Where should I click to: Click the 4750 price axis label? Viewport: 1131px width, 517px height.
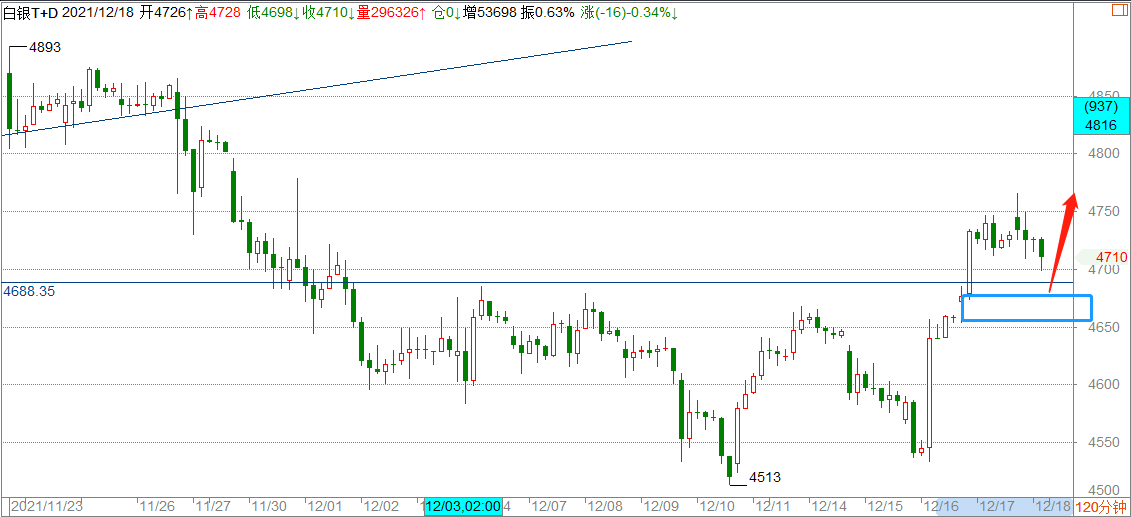click(x=1104, y=211)
